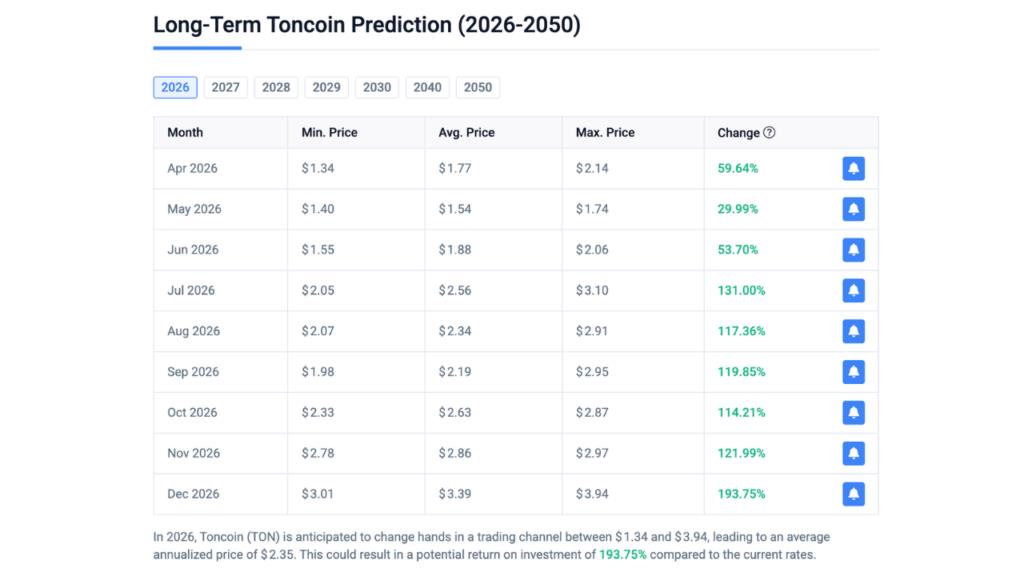The height and width of the screenshot is (576, 1024).
Task: Open the Change column tooltip
Action: pyautogui.click(x=769, y=132)
